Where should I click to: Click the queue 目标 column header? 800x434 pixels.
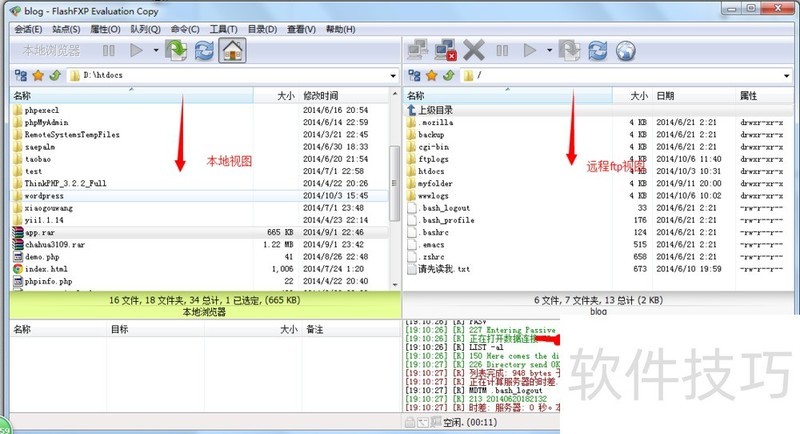click(155, 329)
